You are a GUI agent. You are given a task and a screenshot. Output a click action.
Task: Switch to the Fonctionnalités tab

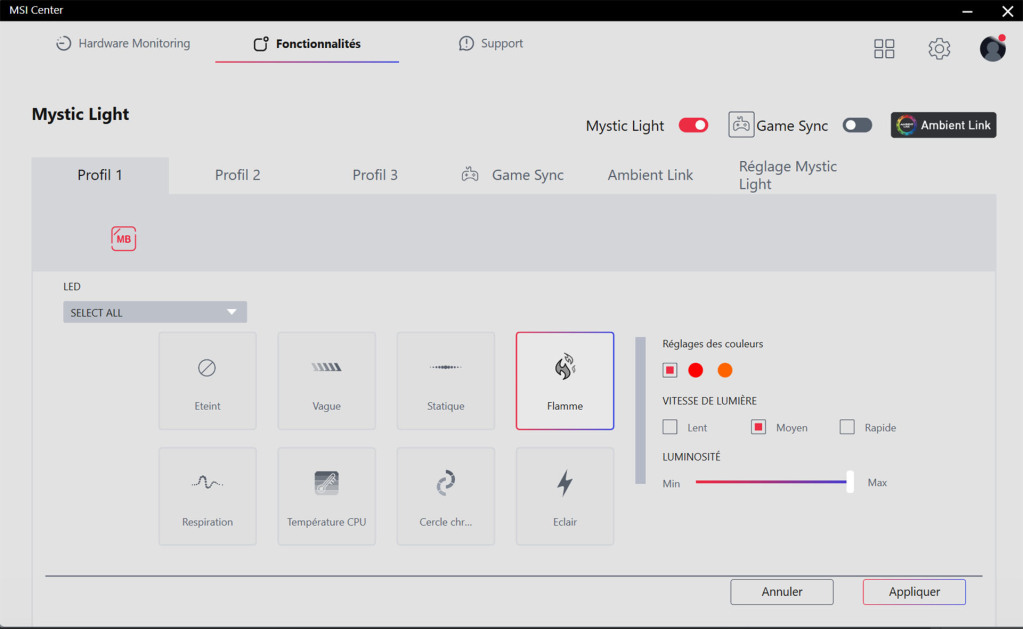tap(307, 44)
